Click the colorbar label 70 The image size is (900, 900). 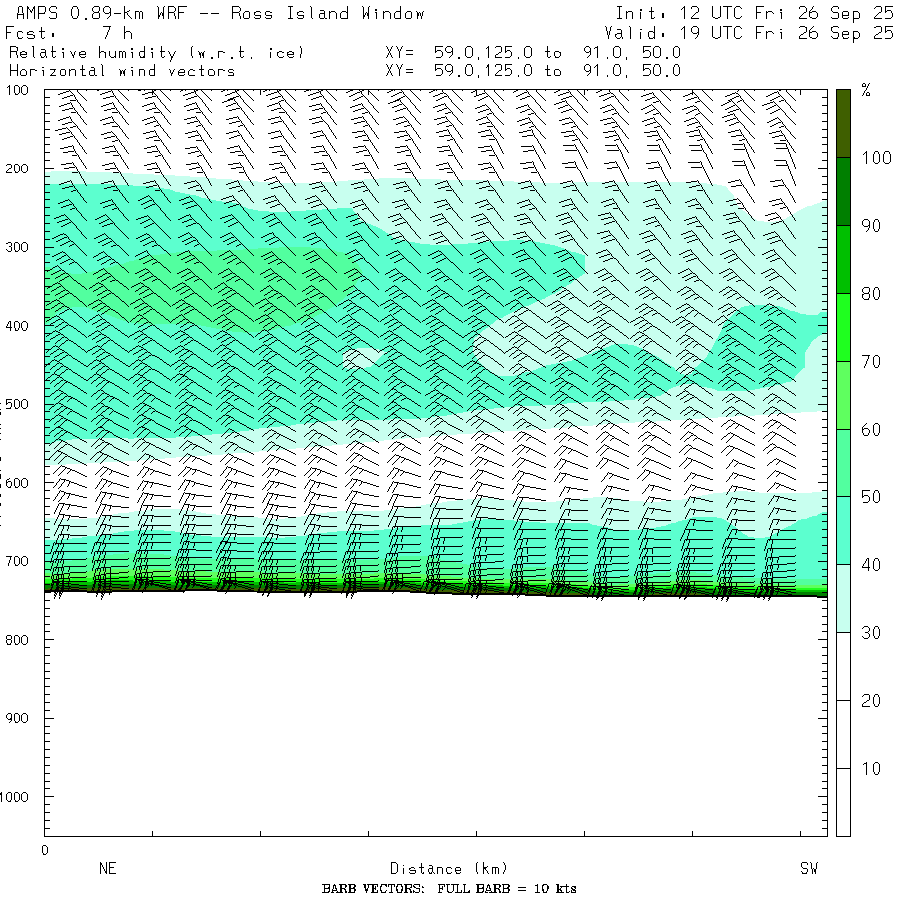tap(871, 362)
